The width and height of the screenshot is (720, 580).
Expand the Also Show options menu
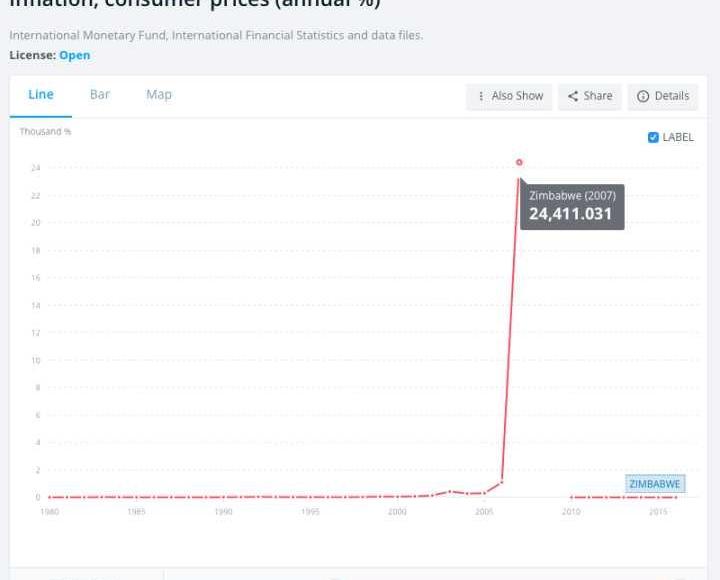509,96
